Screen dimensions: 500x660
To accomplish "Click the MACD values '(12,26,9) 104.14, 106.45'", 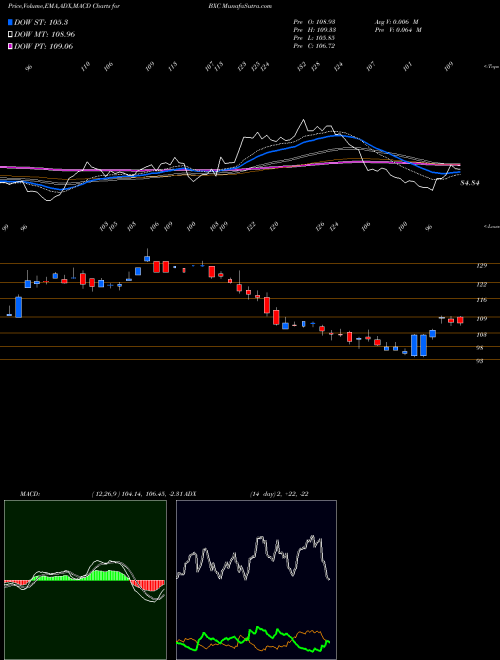I will click(x=127, y=494).
